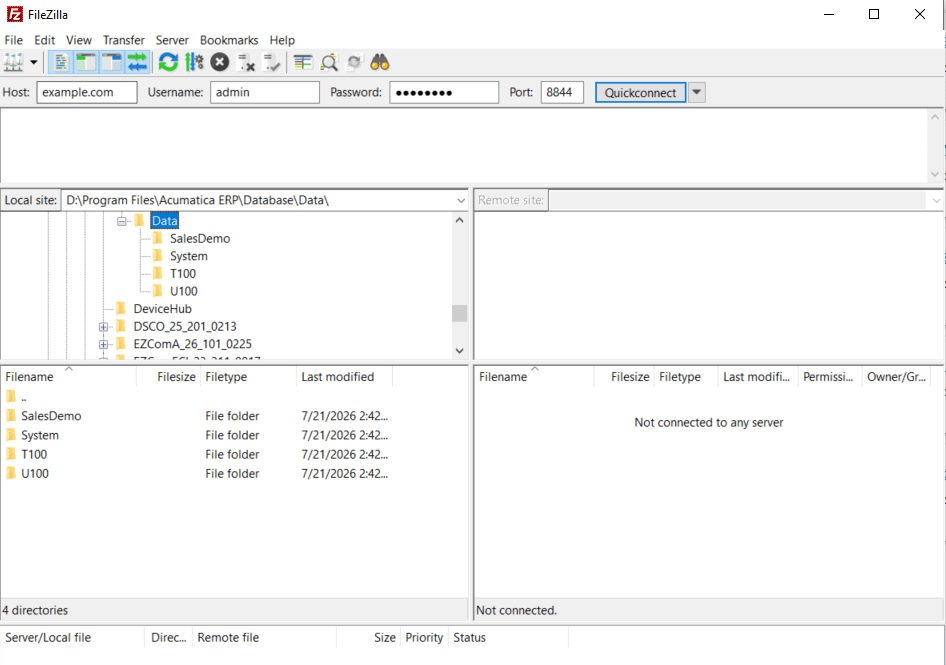Open the Transfer menu
Viewport: 946px width, 665px height.
click(x=124, y=40)
